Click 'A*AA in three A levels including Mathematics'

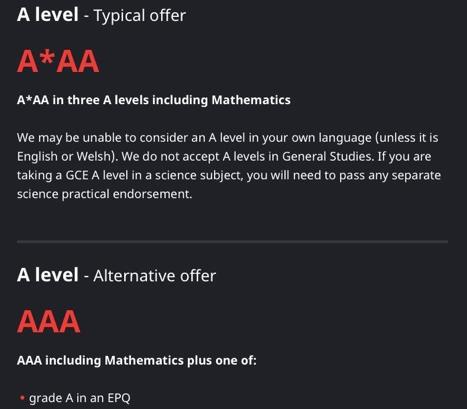(154, 100)
